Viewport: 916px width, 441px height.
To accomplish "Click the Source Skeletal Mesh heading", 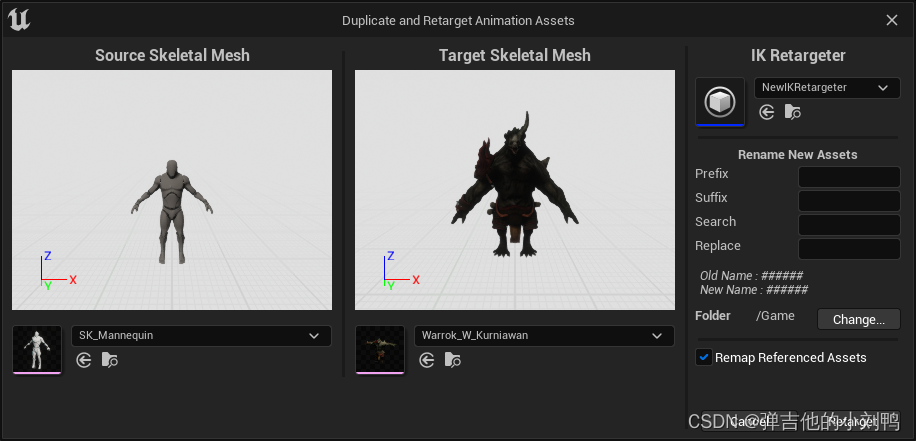I will (172, 55).
